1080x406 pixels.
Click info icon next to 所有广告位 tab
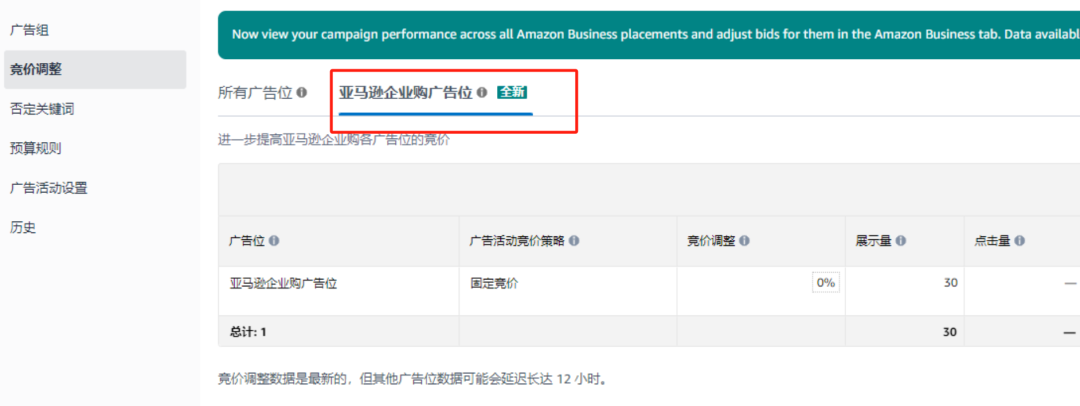click(302, 93)
